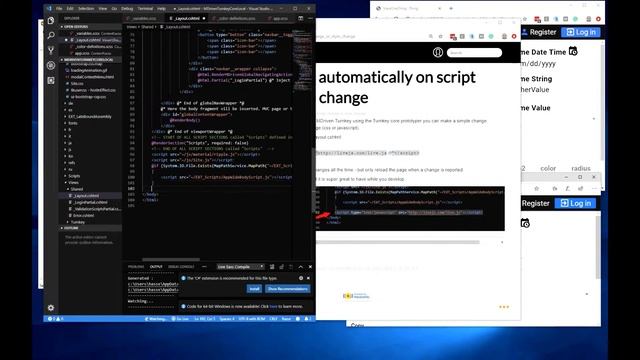
Task: Click the calendar icon in lower right window
Action: 525,223
